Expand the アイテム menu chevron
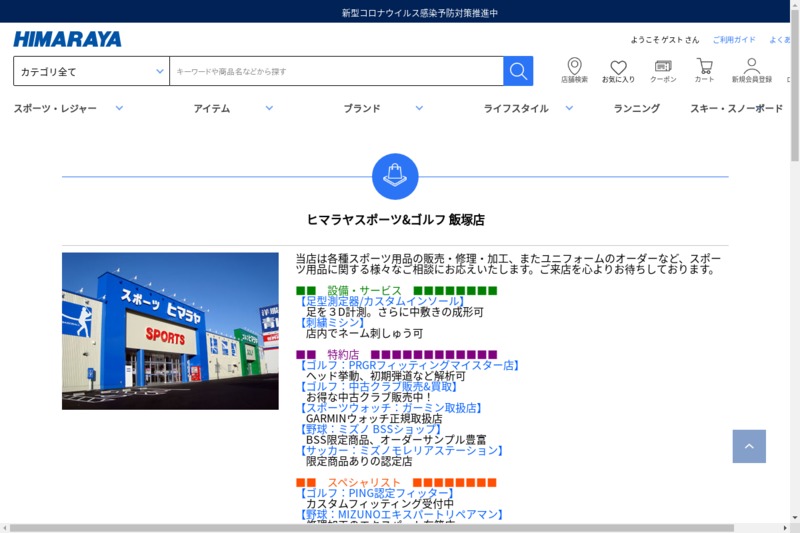This screenshot has height=533, width=800. coord(269,108)
